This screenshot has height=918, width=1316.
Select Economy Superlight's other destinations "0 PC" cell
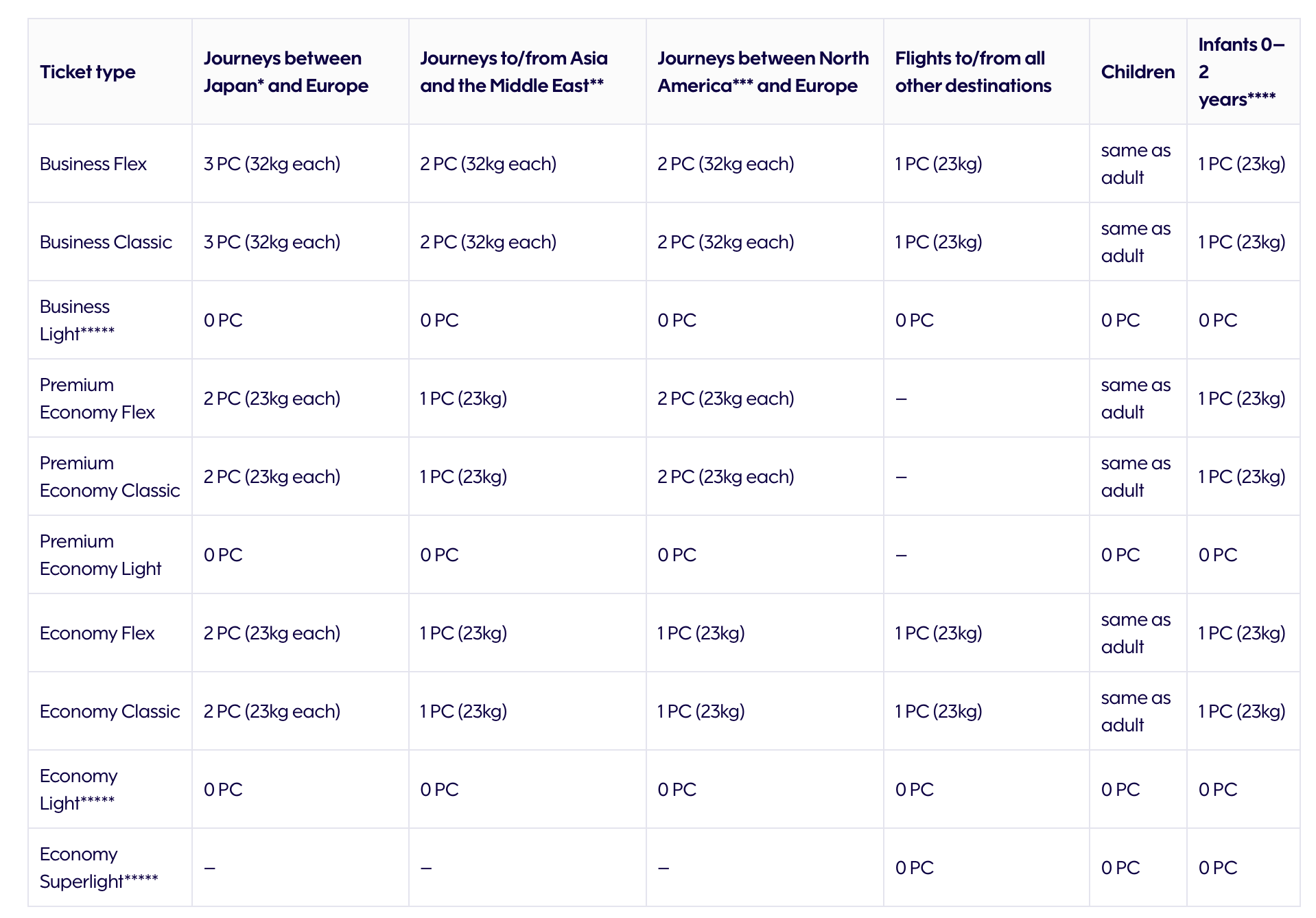915,868
